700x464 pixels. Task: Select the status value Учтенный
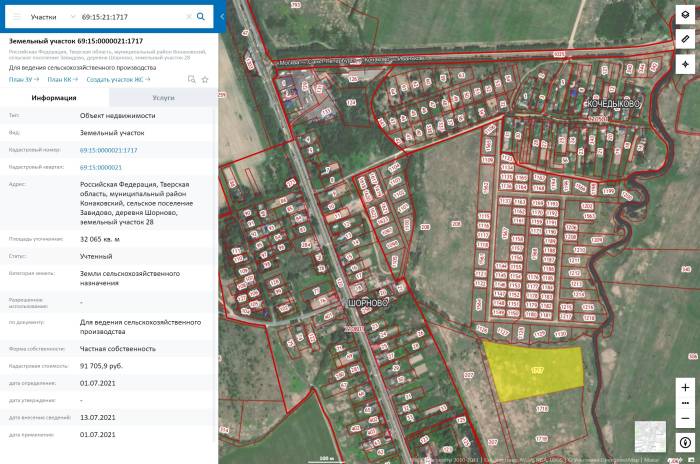[x=96, y=256]
